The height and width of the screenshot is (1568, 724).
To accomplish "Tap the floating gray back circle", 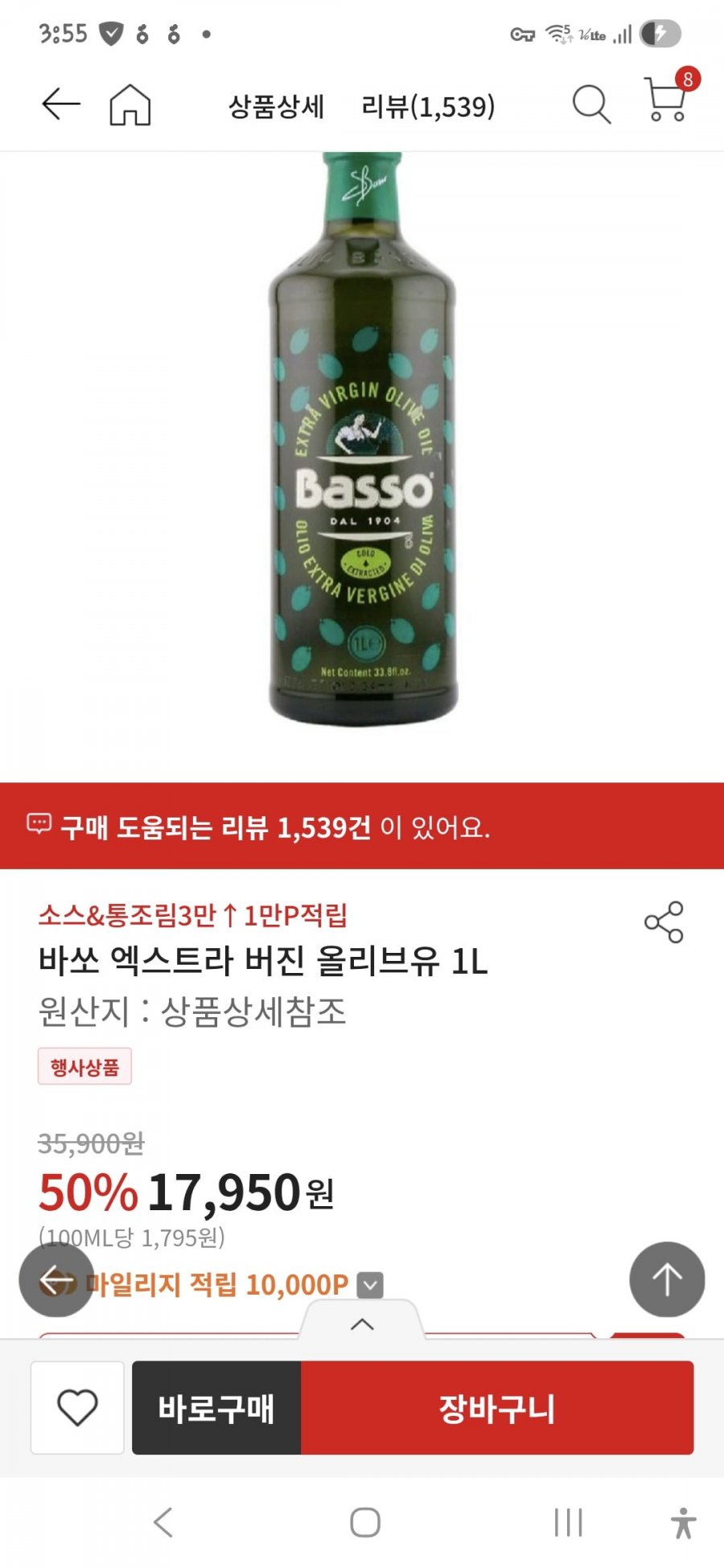I will [x=56, y=1279].
